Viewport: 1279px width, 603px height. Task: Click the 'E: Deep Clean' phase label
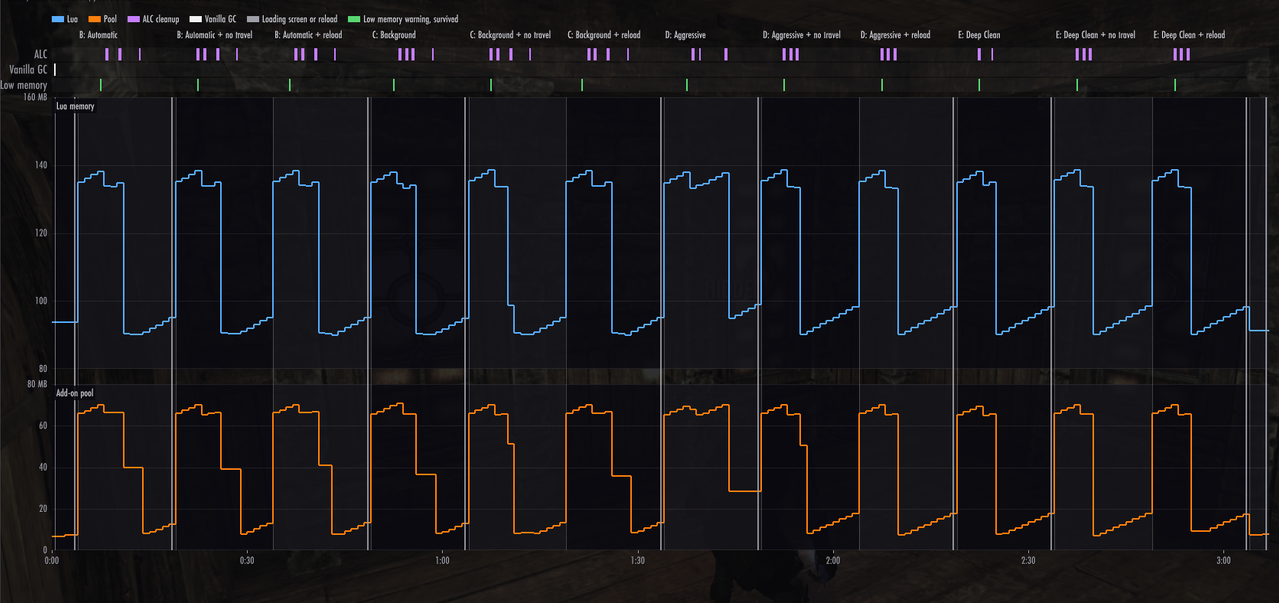click(x=979, y=35)
